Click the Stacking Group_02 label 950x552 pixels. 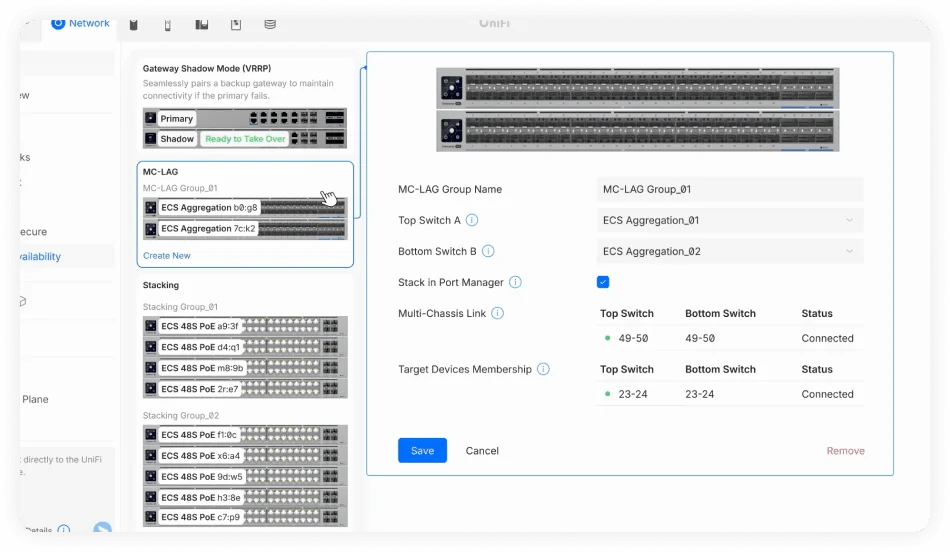(181, 415)
